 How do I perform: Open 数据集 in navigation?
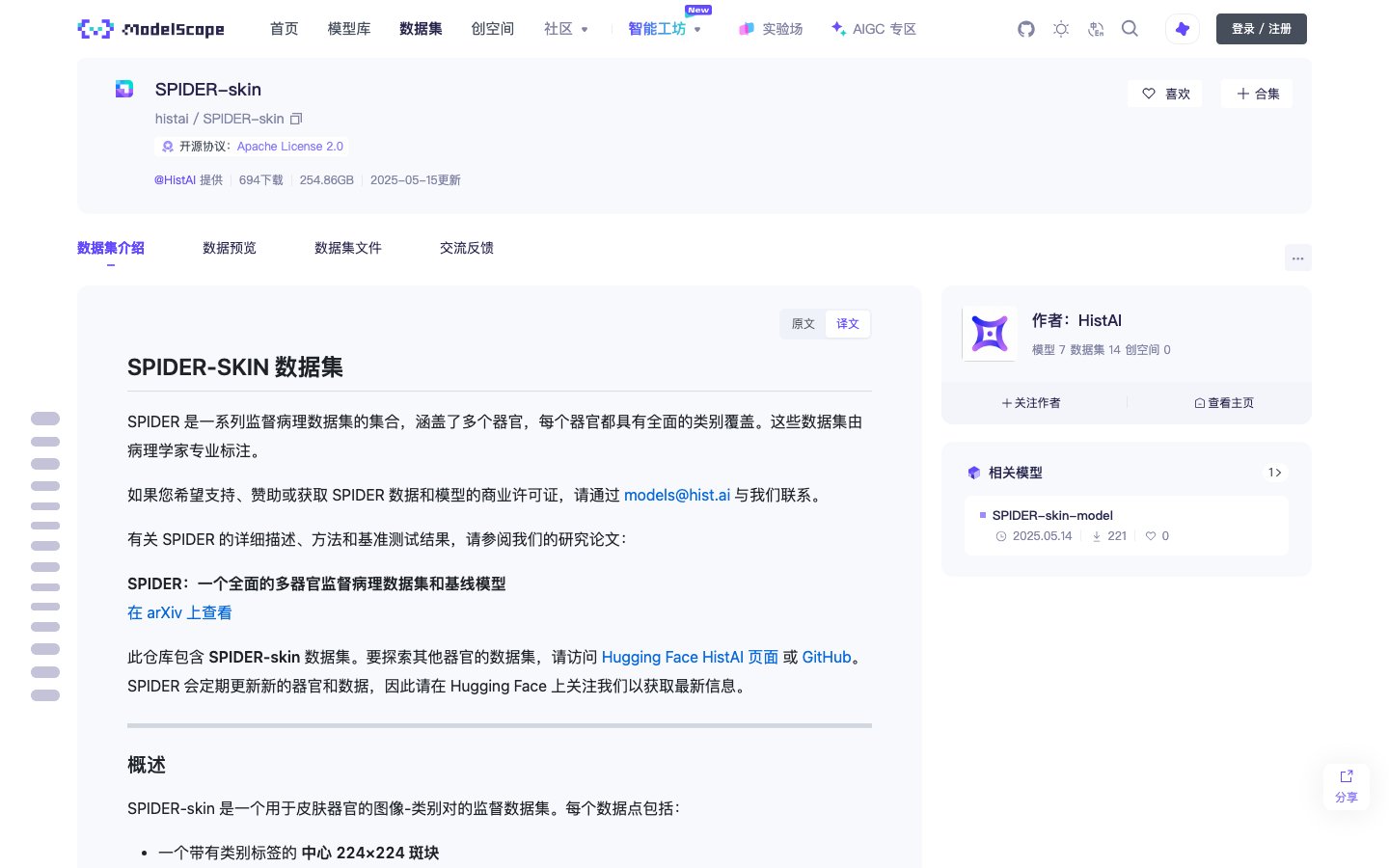click(x=421, y=29)
